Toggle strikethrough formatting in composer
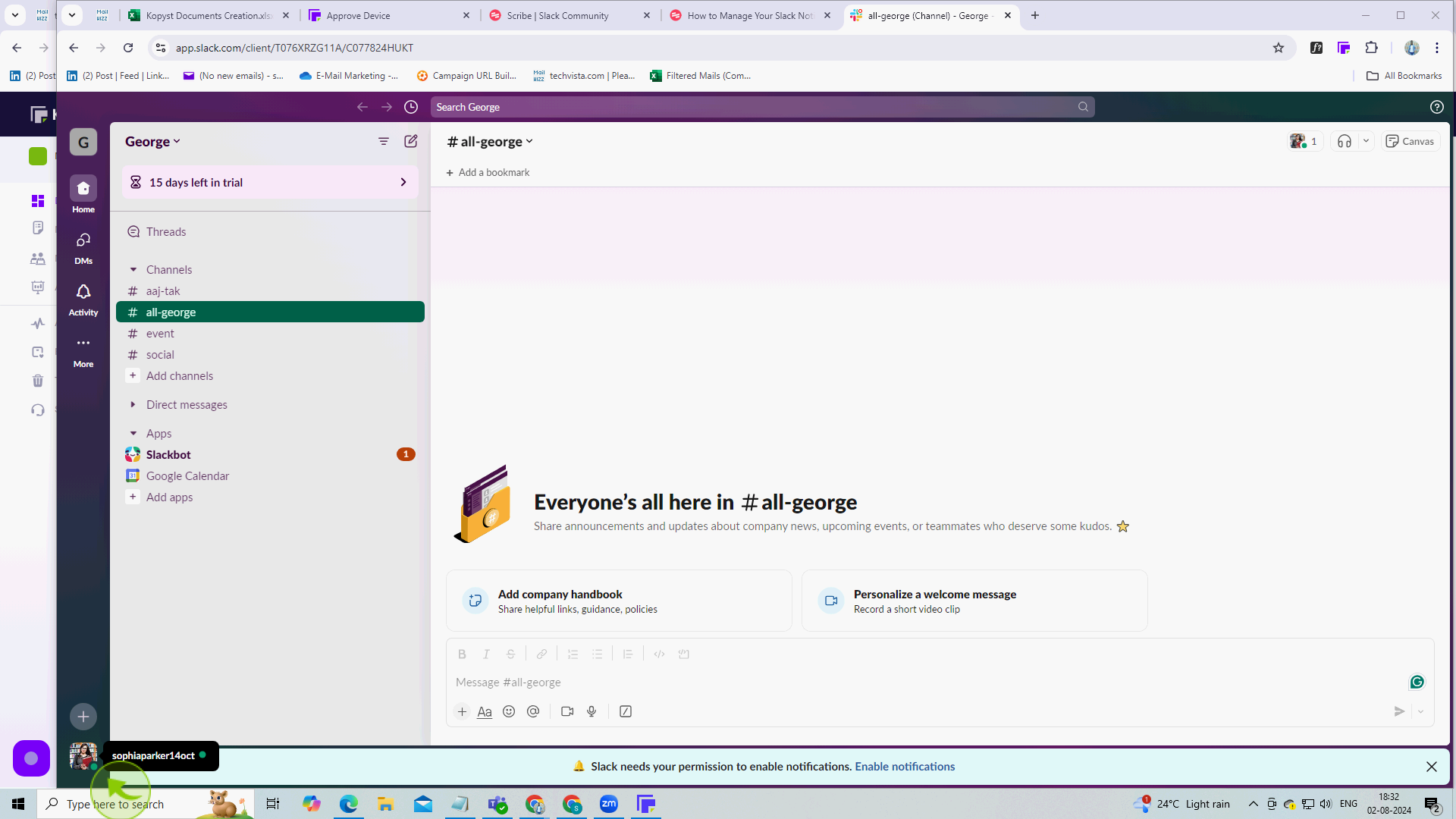 [510, 654]
